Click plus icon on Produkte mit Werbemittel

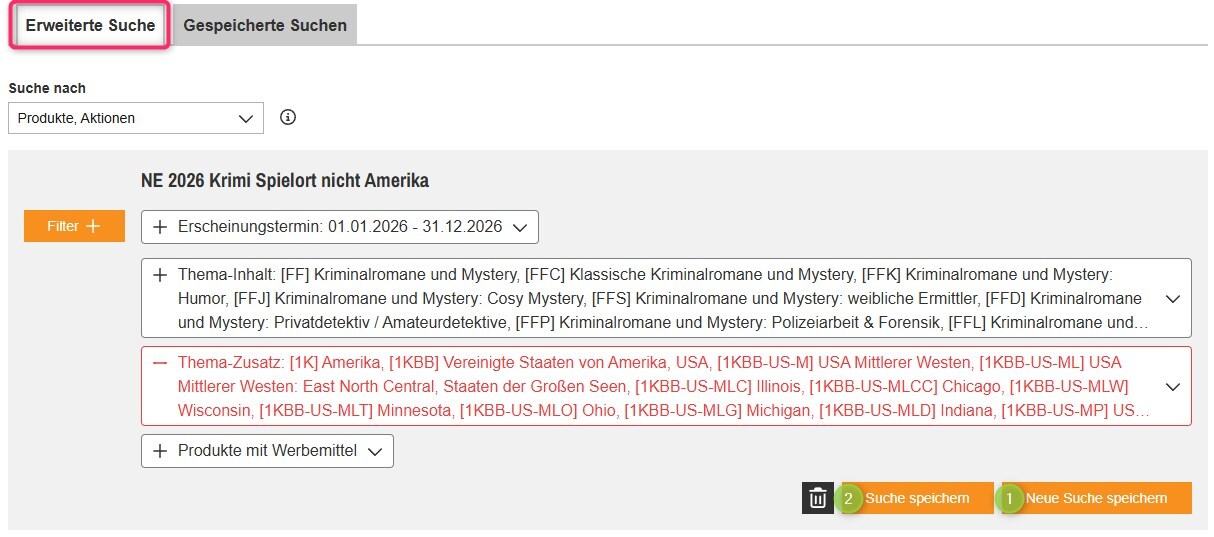pyautogui.click(x=160, y=451)
